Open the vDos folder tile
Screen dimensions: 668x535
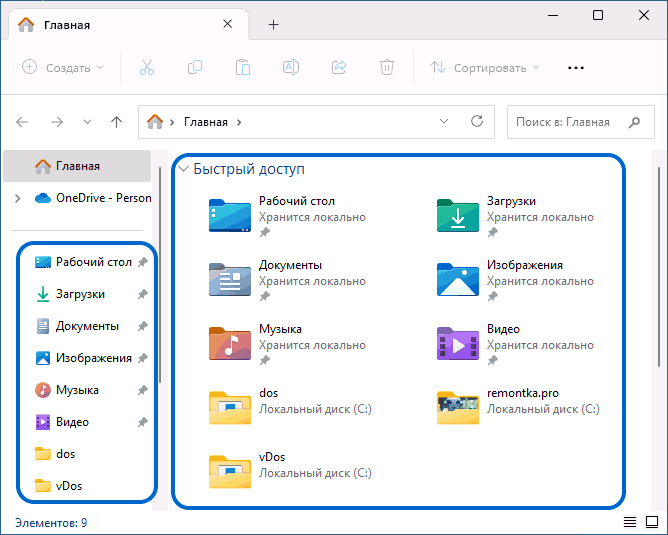(x=292, y=469)
